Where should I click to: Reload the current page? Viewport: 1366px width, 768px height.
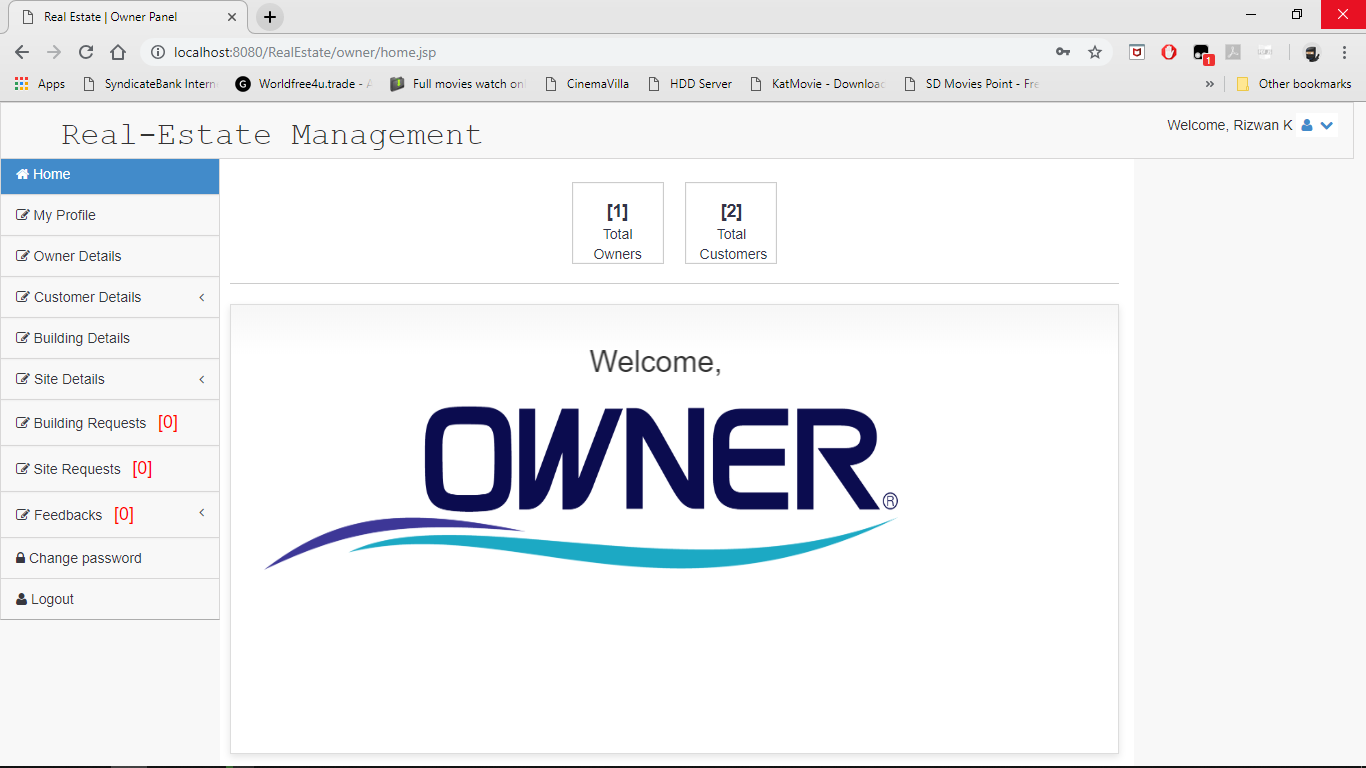point(86,52)
